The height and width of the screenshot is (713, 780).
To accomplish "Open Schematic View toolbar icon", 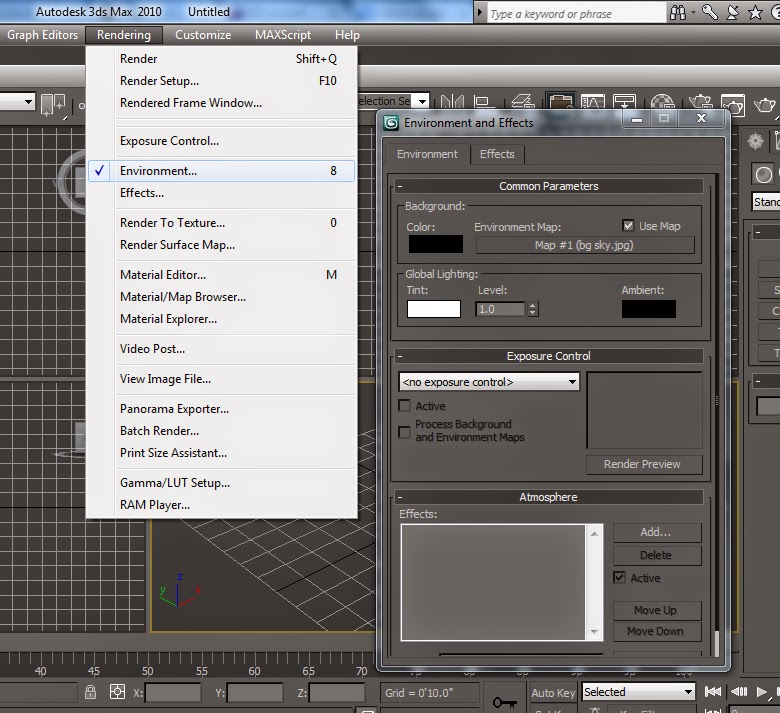I will coord(624,102).
